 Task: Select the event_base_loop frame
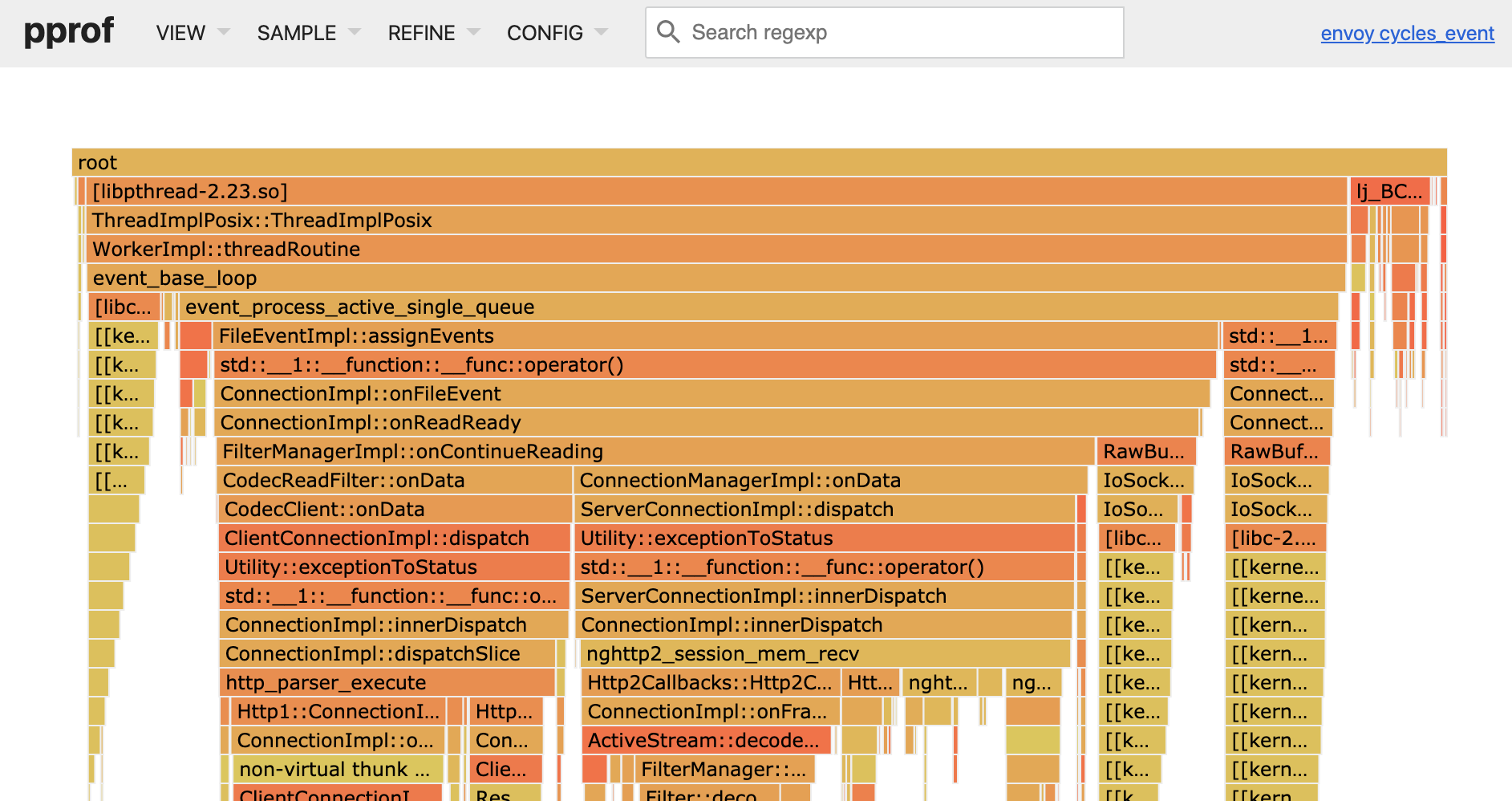click(x=715, y=278)
